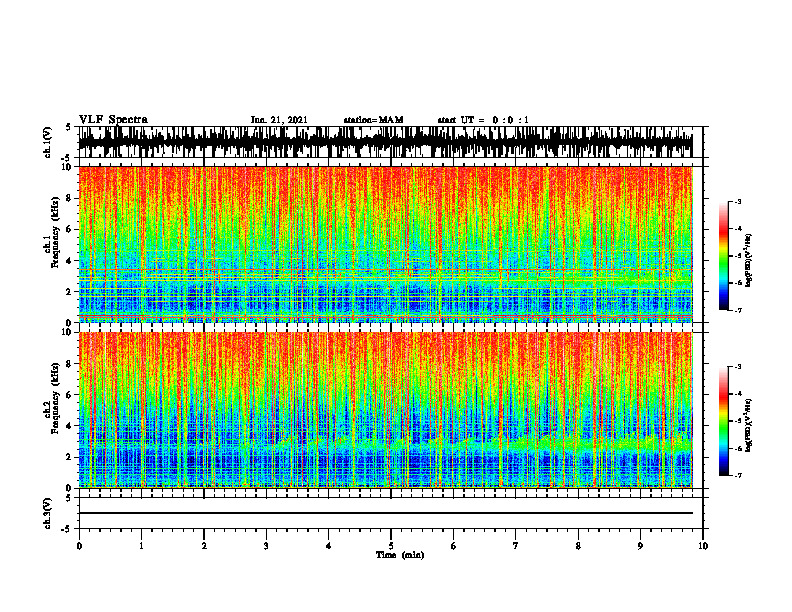The height and width of the screenshot is (612, 792).
Task: Select the date label "Jan. 21, 2021"
Action: pyautogui.click(x=279, y=120)
